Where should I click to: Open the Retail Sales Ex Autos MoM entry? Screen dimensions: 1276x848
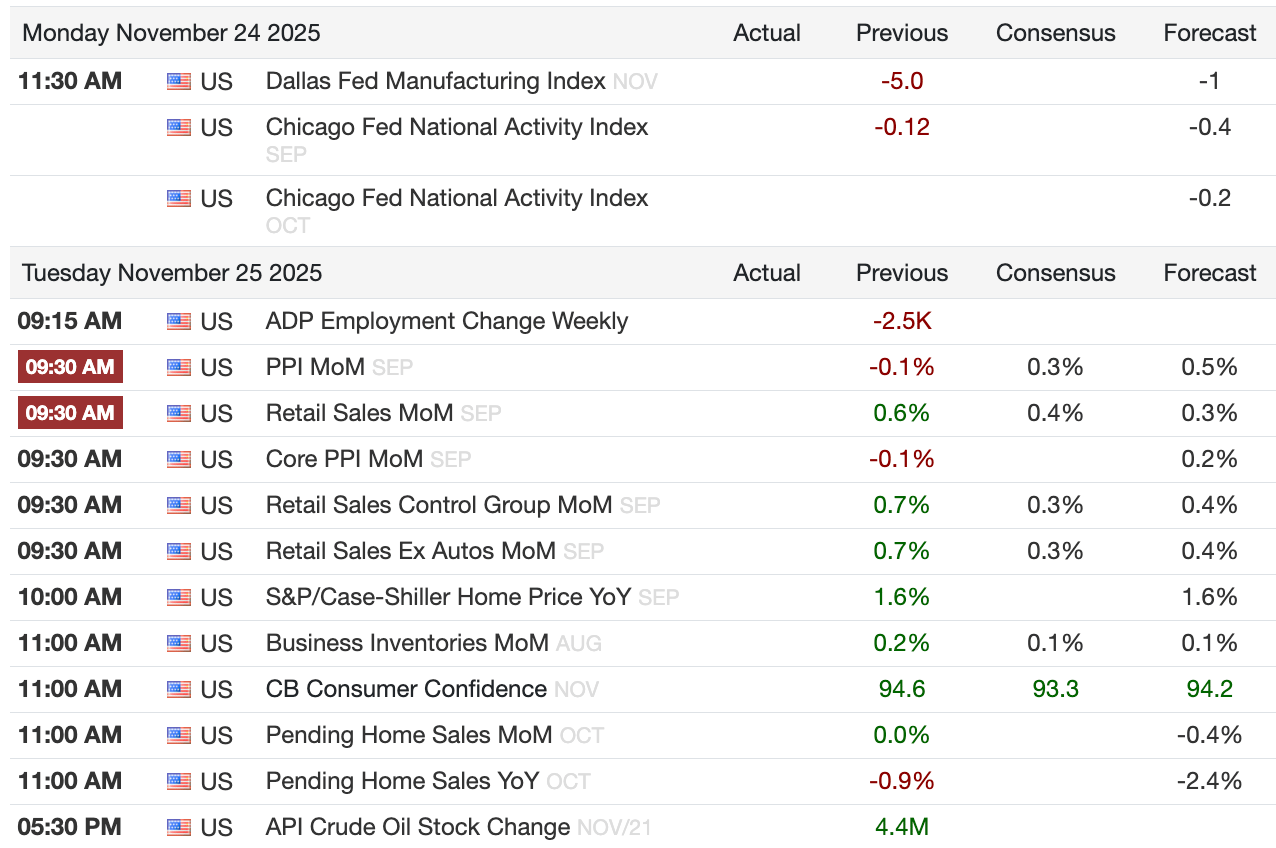tap(410, 551)
